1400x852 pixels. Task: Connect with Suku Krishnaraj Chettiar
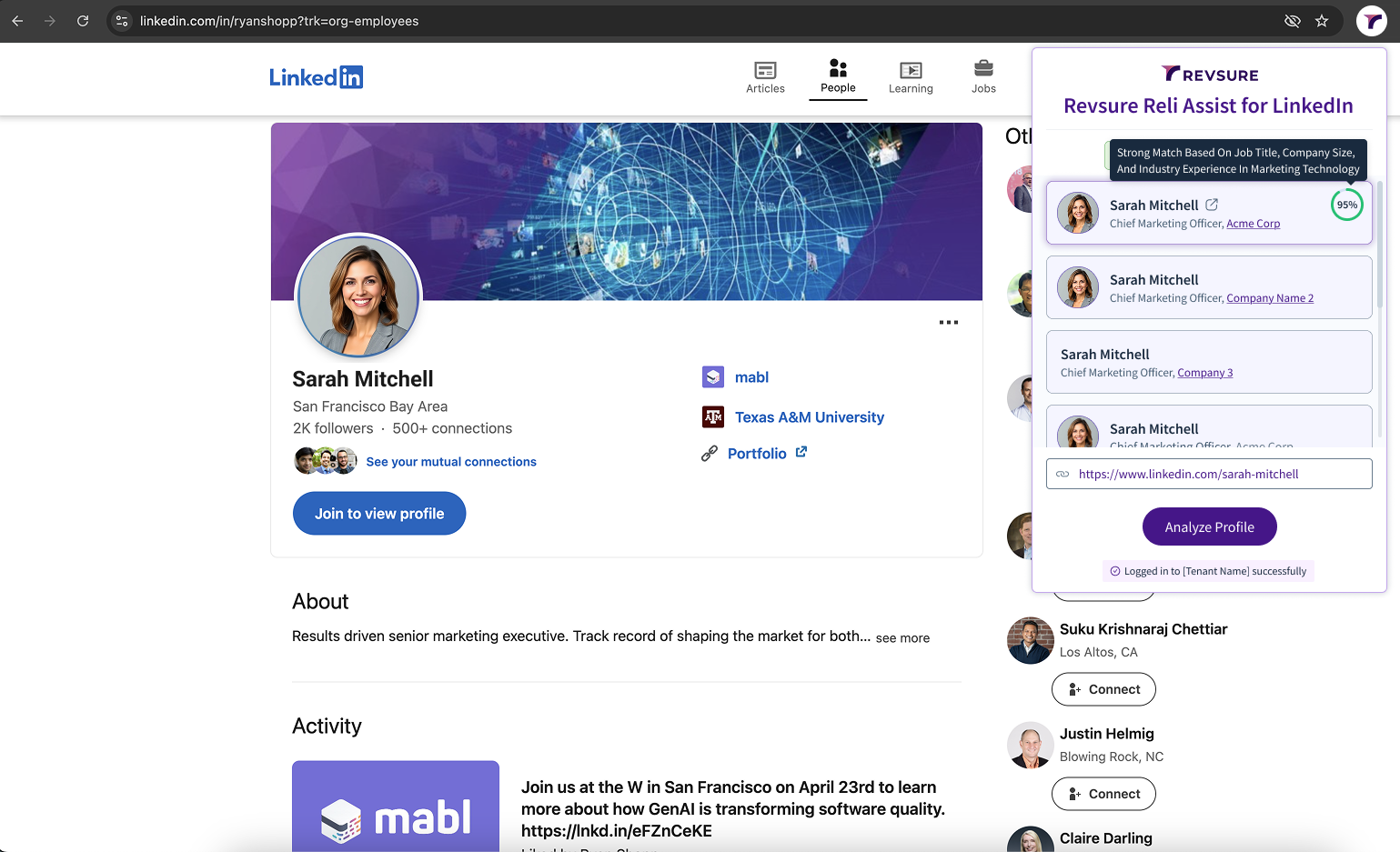click(1103, 689)
